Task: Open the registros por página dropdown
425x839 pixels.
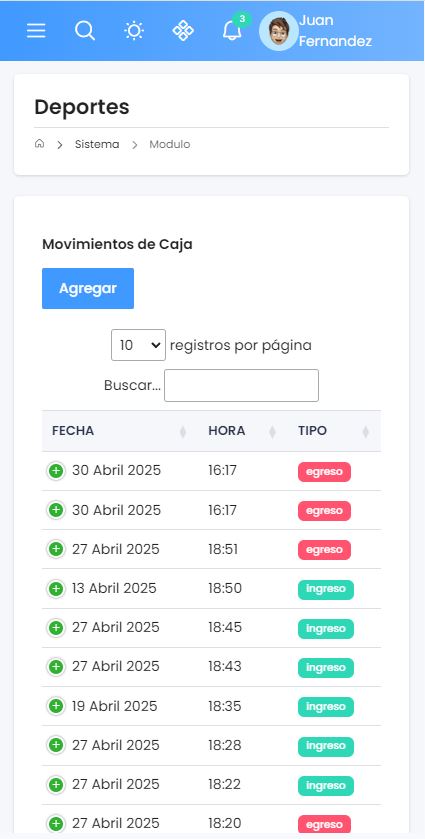Action: click(139, 345)
